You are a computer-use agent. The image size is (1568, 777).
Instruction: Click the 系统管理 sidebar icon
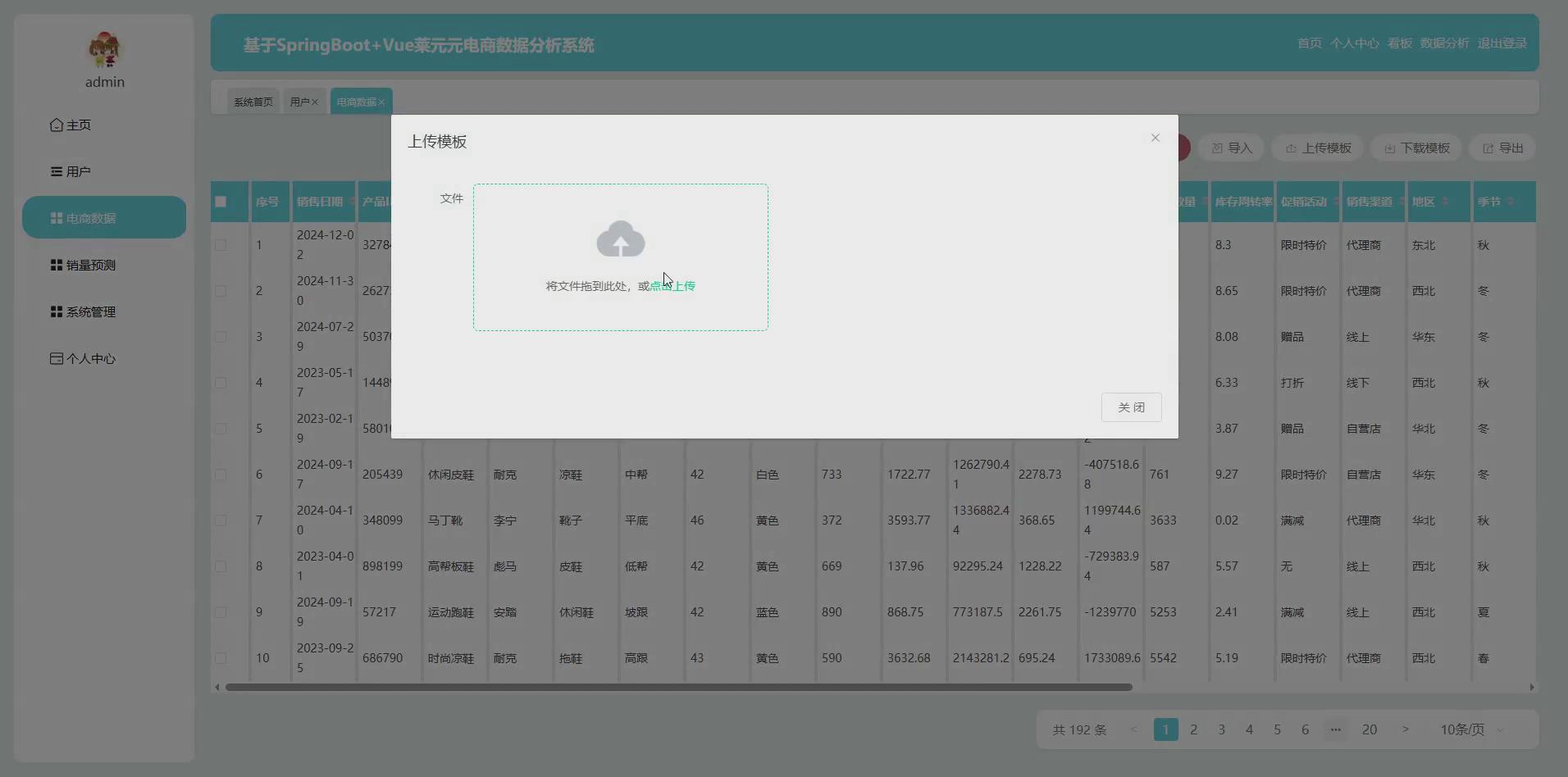[x=56, y=311]
